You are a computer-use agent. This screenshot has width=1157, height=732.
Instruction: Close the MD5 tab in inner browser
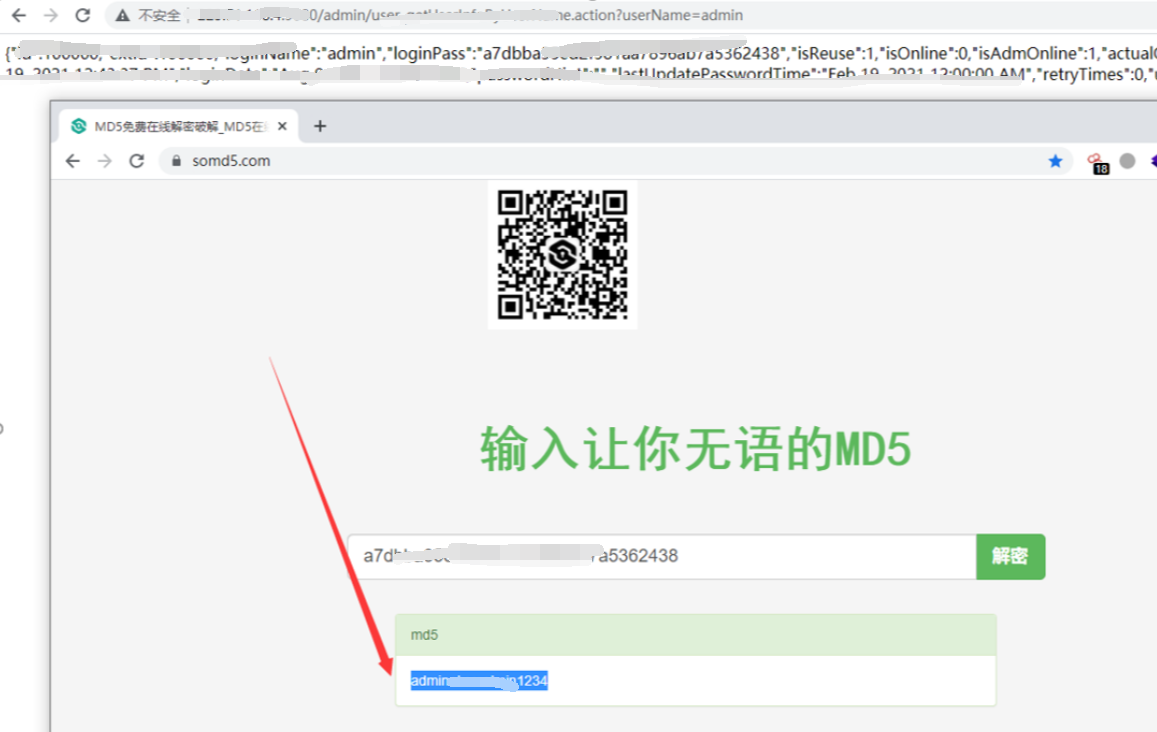282,126
